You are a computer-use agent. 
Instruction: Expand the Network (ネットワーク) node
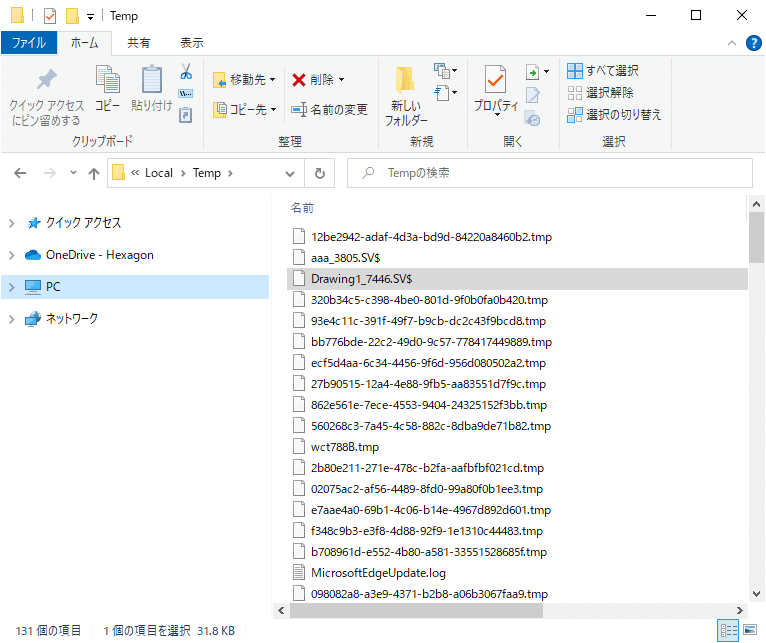(x=12, y=320)
